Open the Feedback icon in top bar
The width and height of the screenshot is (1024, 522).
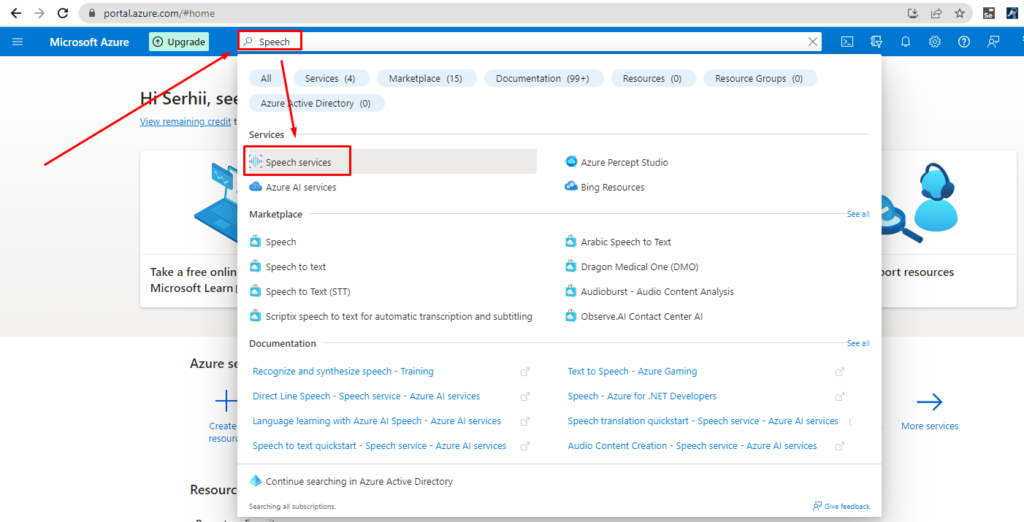click(x=993, y=42)
